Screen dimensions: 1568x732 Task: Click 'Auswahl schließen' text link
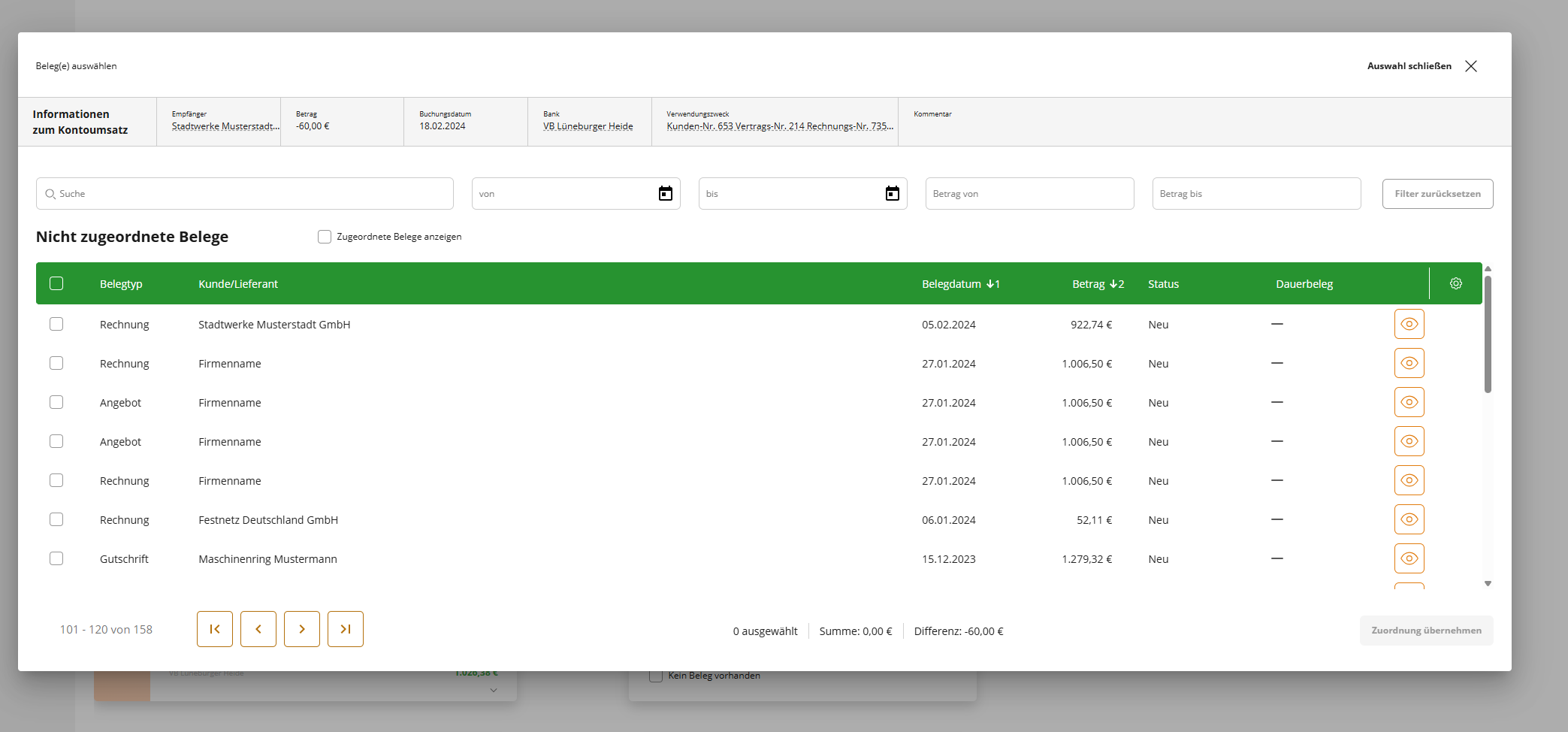tap(1409, 66)
